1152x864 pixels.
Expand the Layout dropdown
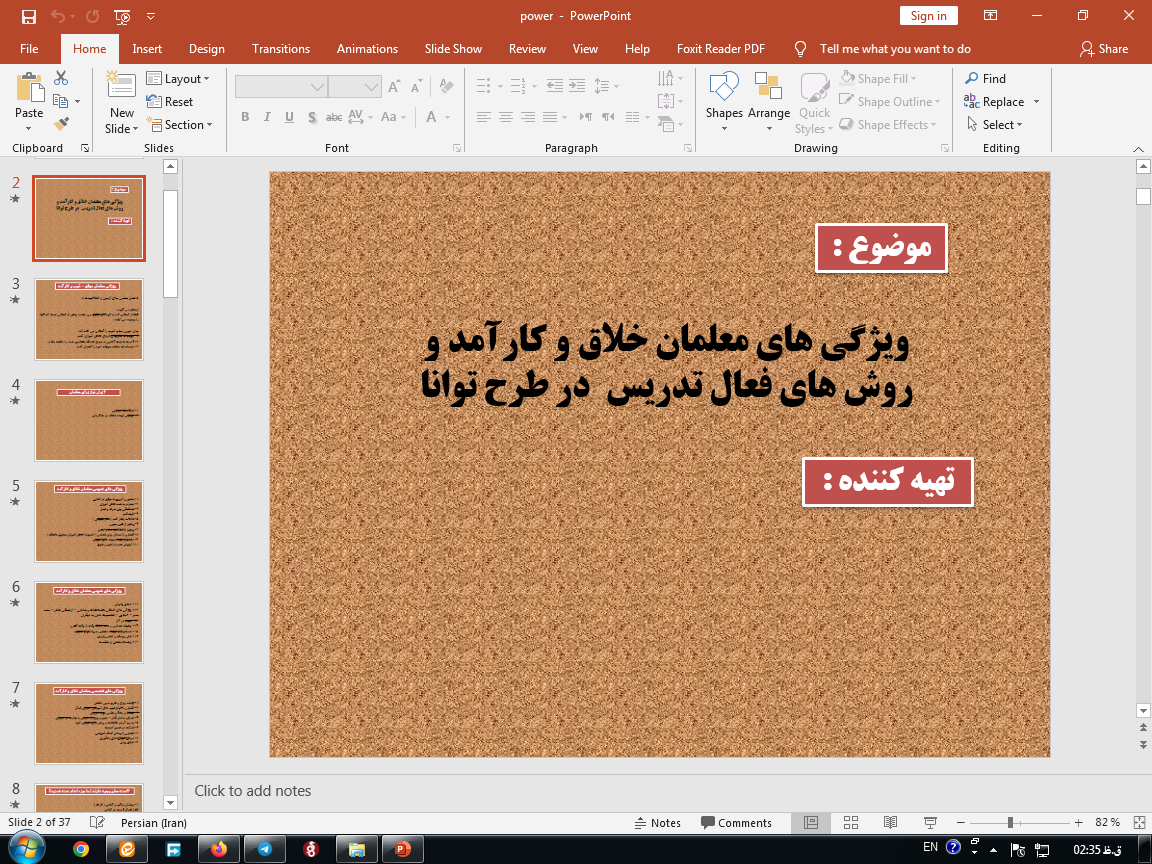click(x=179, y=79)
